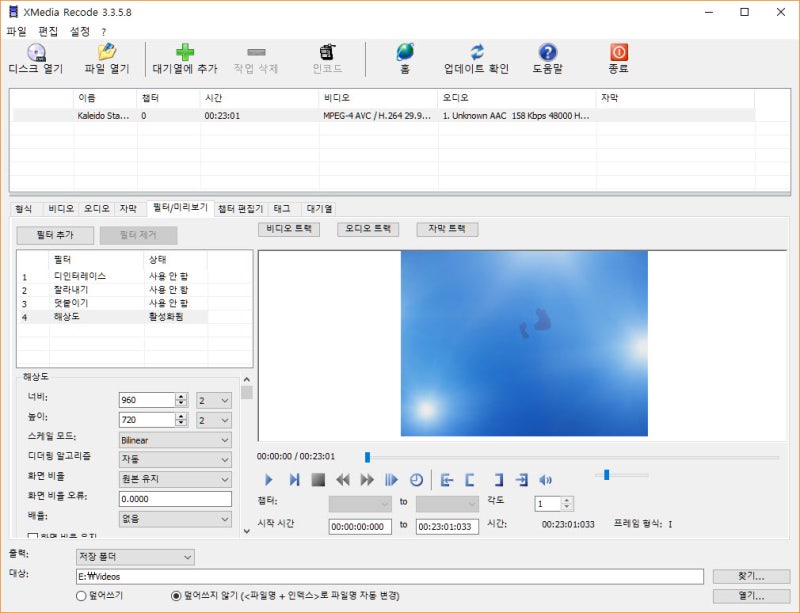Viewport: 800px width, 613px height.
Task: Open the 설정 menu
Action: click(x=80, y=32)
